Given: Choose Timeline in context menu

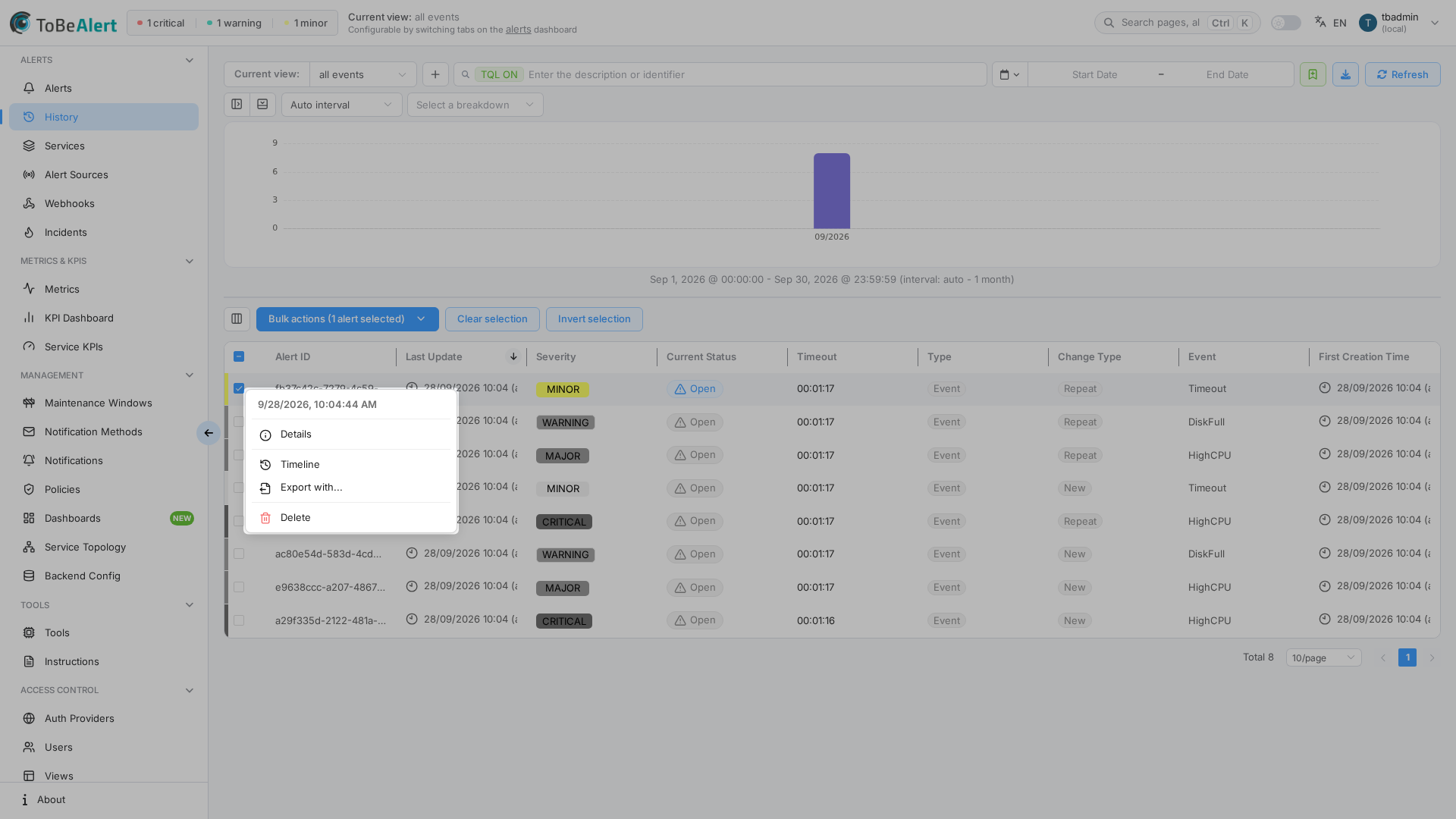Looking at the screenshot, I should coord(351,465).
